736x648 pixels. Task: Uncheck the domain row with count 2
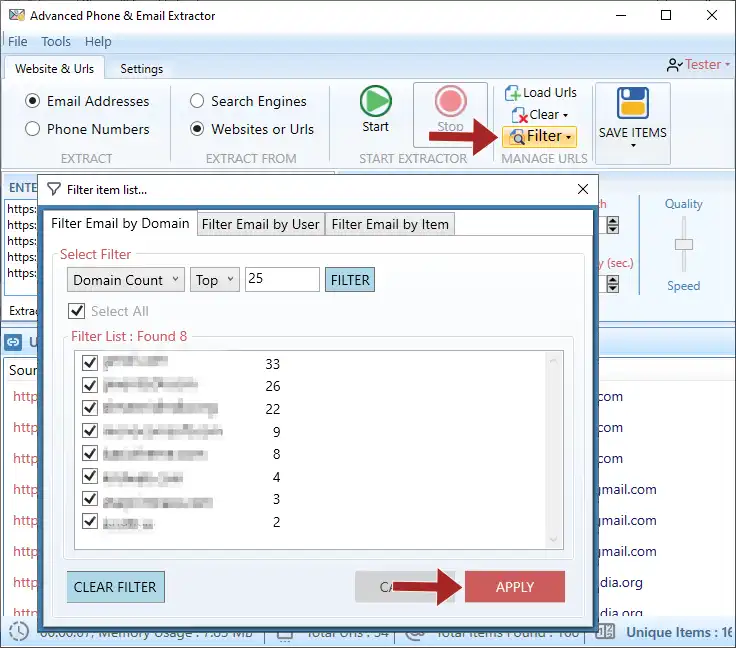(90, 521)
